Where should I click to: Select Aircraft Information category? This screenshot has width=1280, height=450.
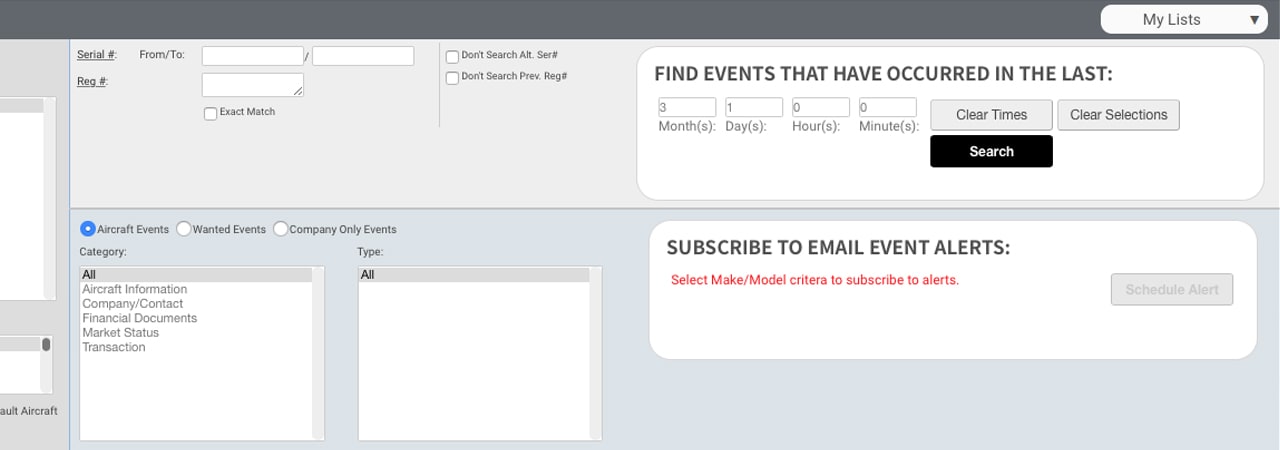click(196, 289)
